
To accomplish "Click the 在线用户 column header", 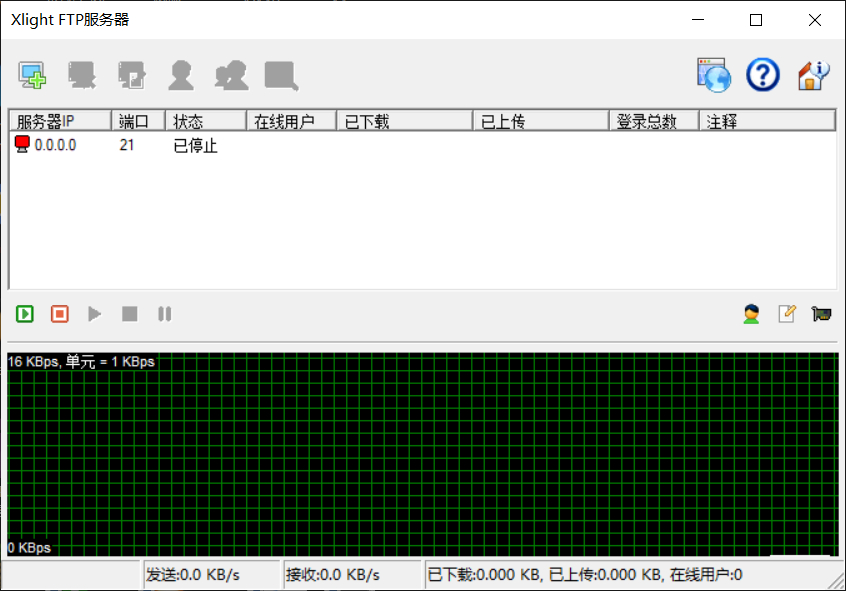I will [290, 121].
